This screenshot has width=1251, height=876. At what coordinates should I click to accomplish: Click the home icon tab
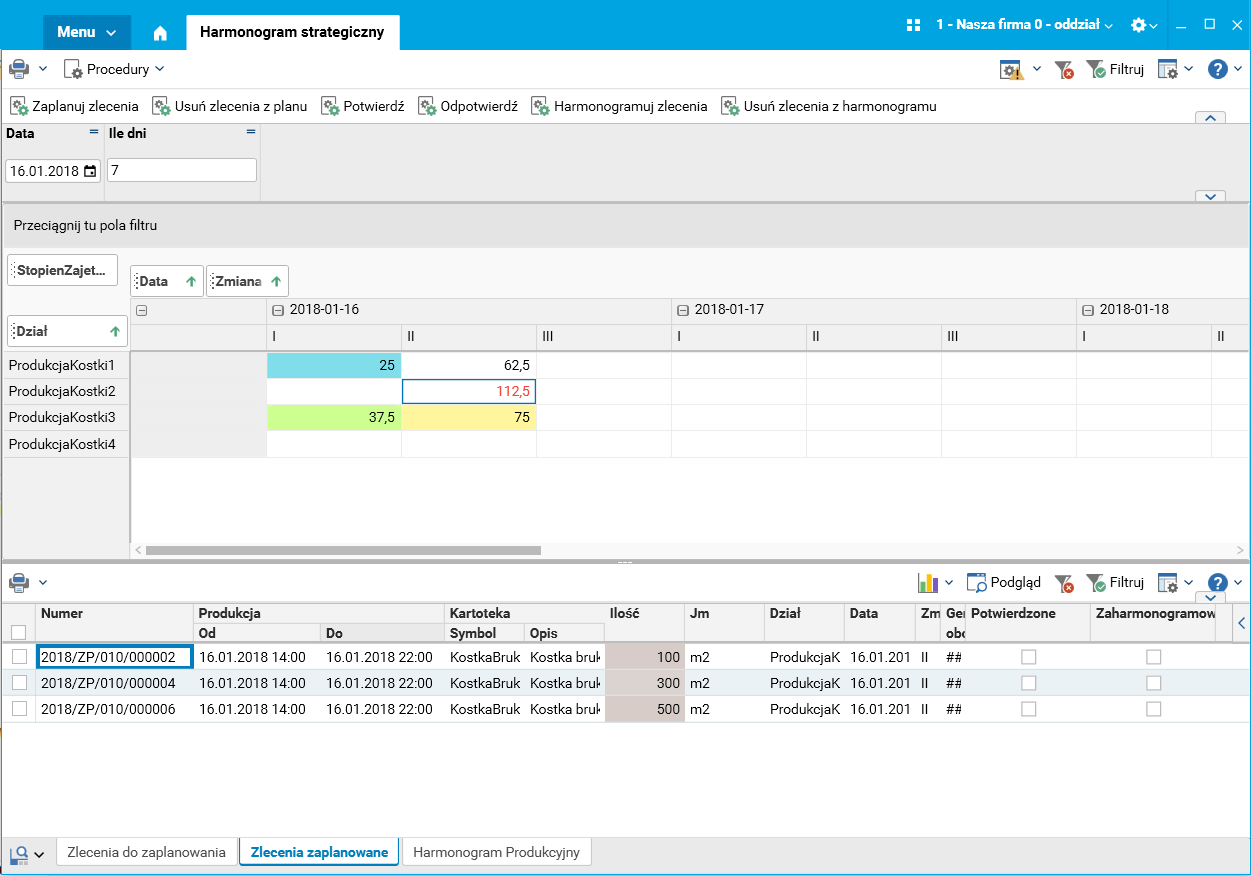(160, 33)
